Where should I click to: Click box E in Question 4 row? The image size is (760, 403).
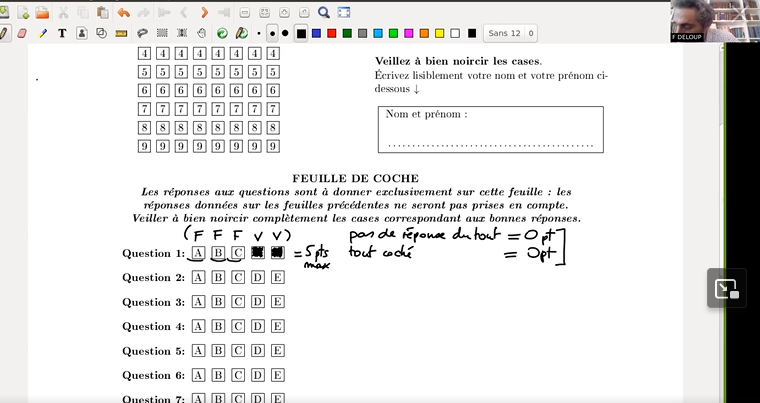(278, 326)
